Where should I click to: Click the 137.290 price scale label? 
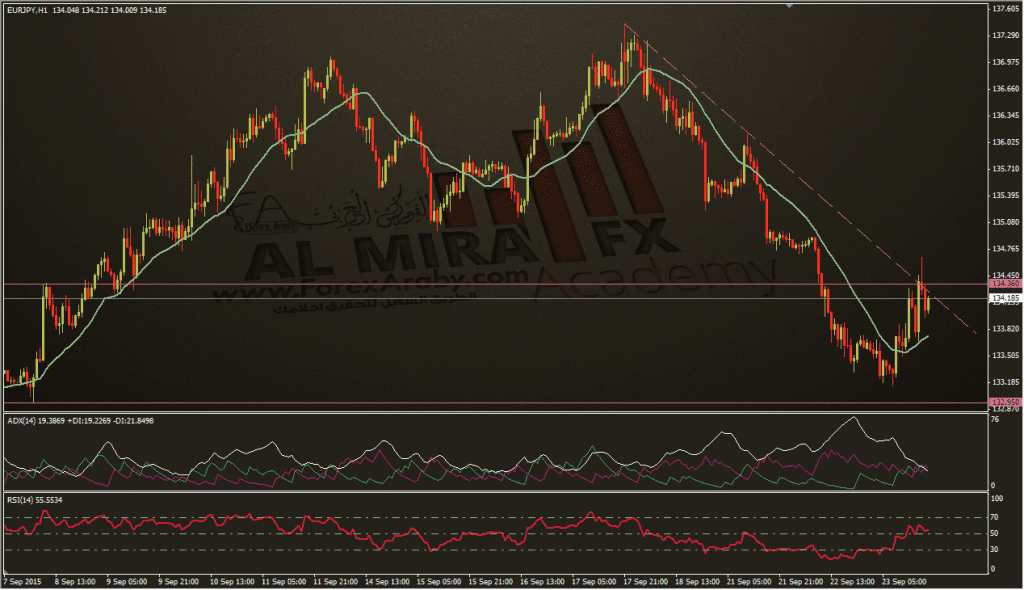point(1006,35)
